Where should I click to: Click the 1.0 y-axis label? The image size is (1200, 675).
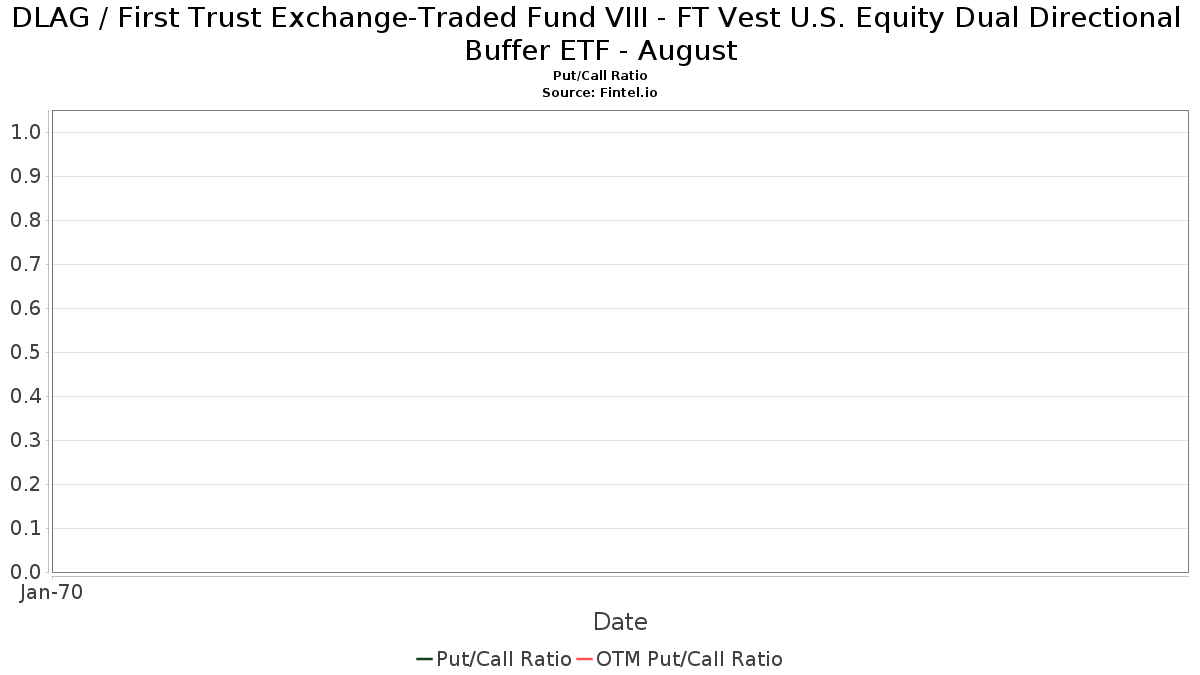click(25, 132)
